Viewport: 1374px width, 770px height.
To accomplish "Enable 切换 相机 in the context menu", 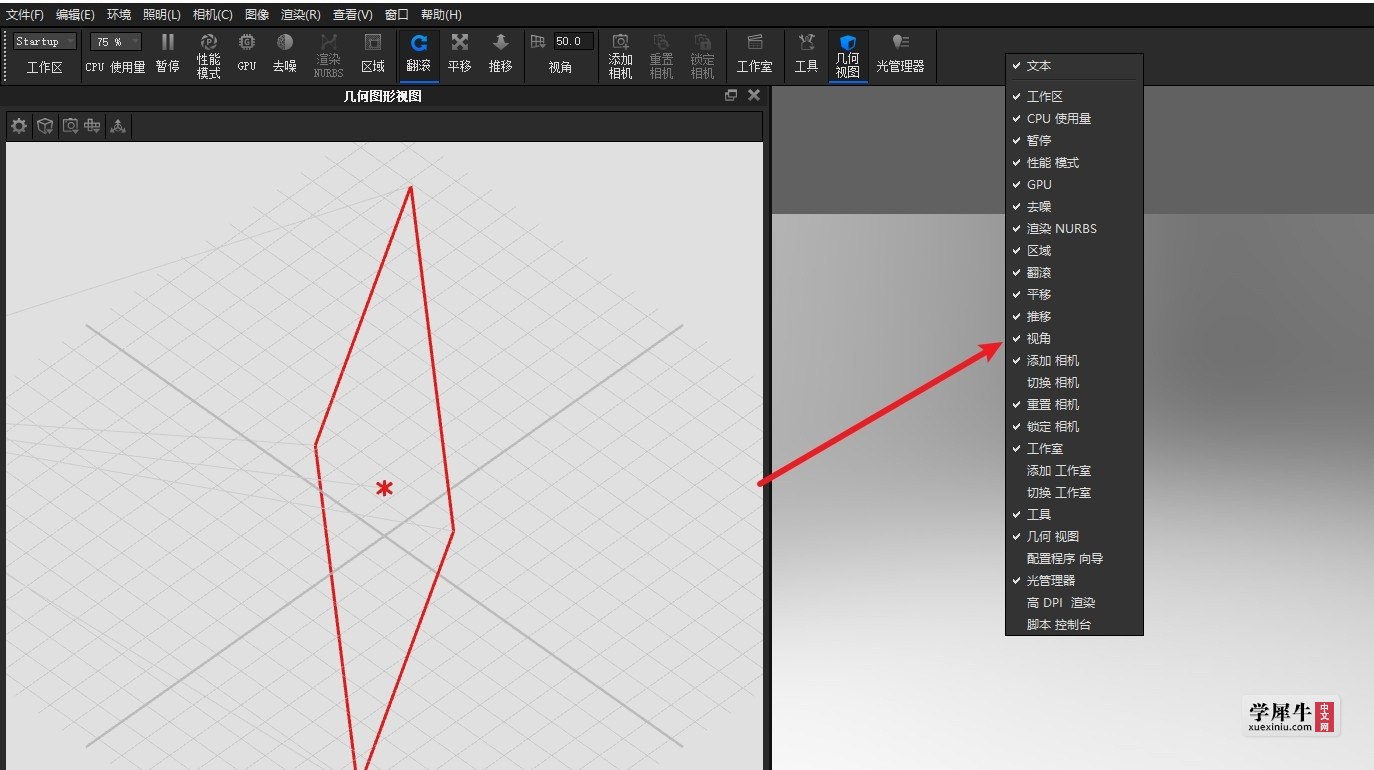I will point(1074,382).
